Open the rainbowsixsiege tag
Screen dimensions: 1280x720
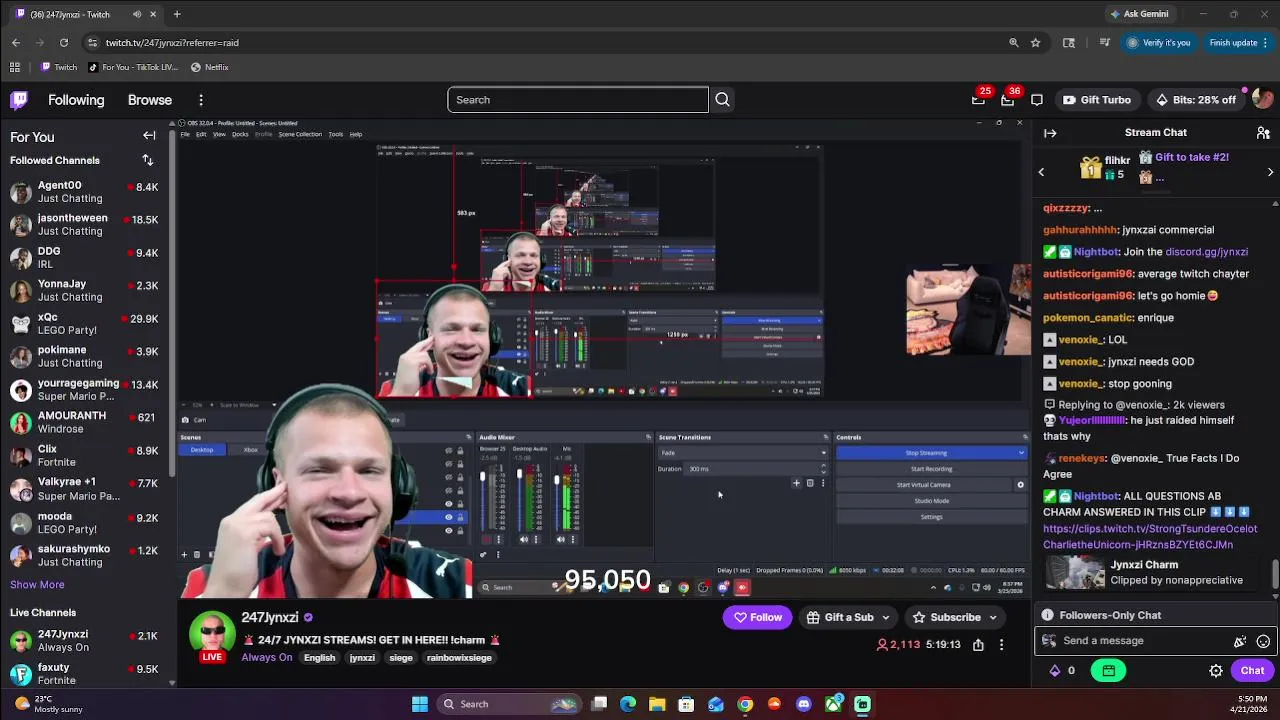[459, 658]
